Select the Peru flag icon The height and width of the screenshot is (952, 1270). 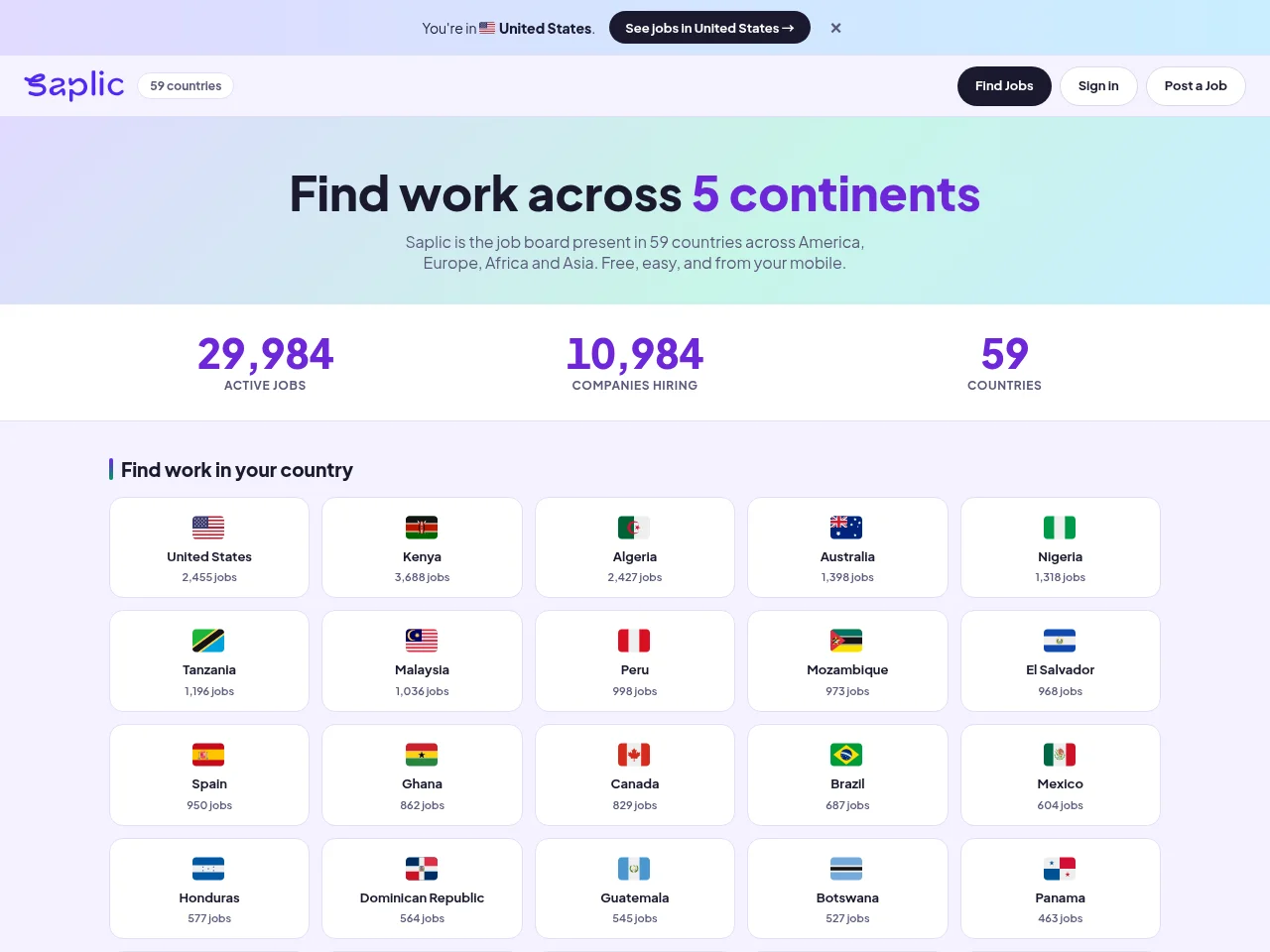click(634, 641)
